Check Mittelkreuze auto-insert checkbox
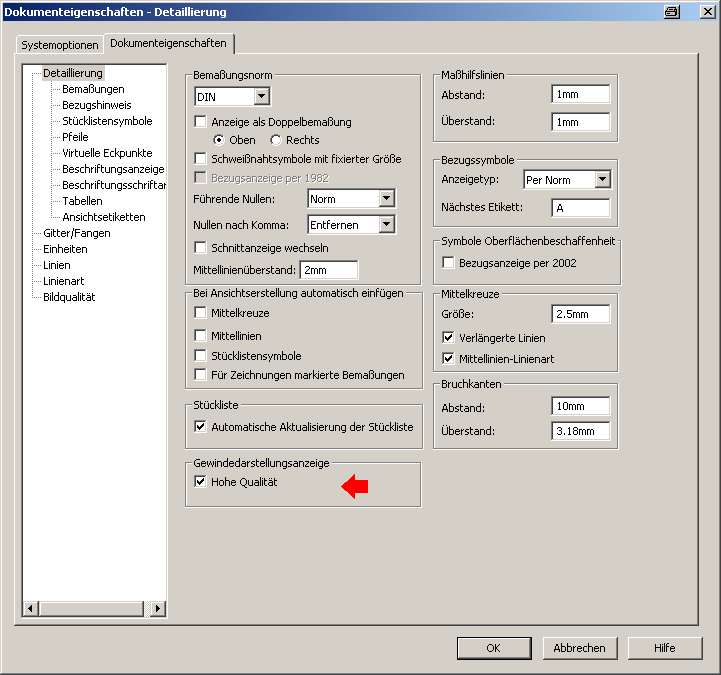The height and width of the screenshot is (675, 721). (x=200, y=313)
